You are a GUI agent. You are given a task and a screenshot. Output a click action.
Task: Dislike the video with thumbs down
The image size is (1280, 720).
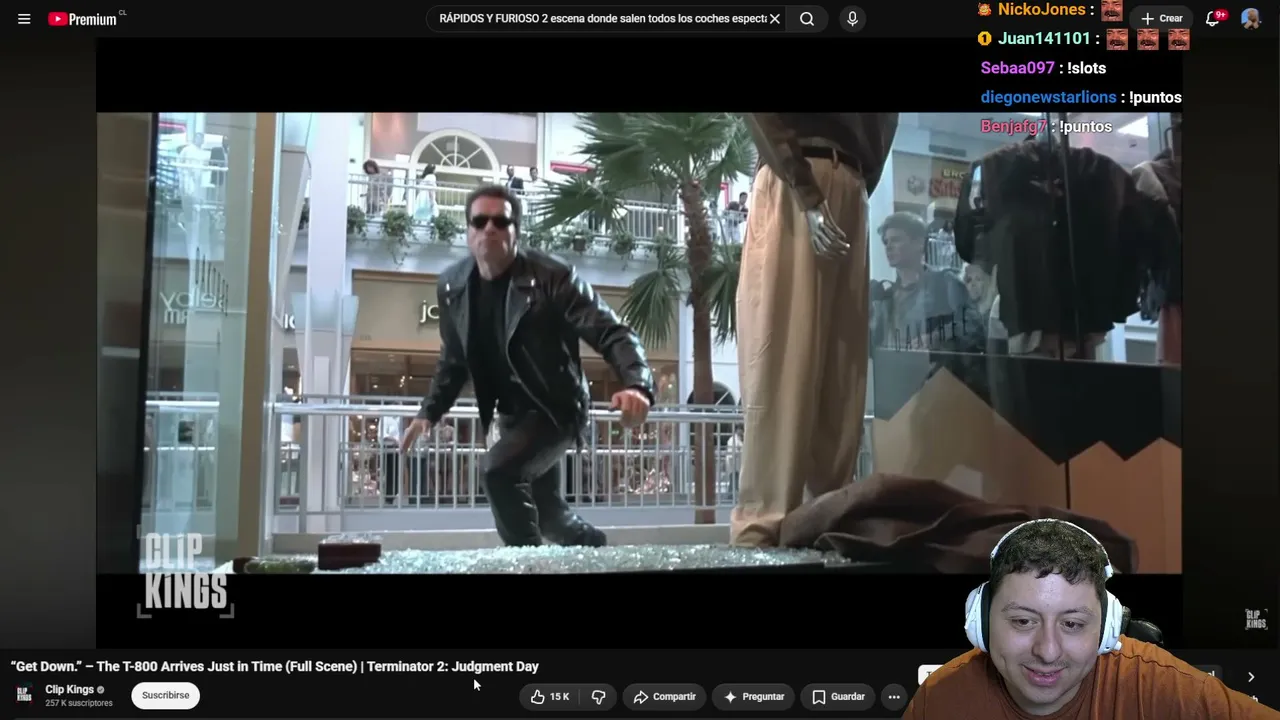click(598, 696)
